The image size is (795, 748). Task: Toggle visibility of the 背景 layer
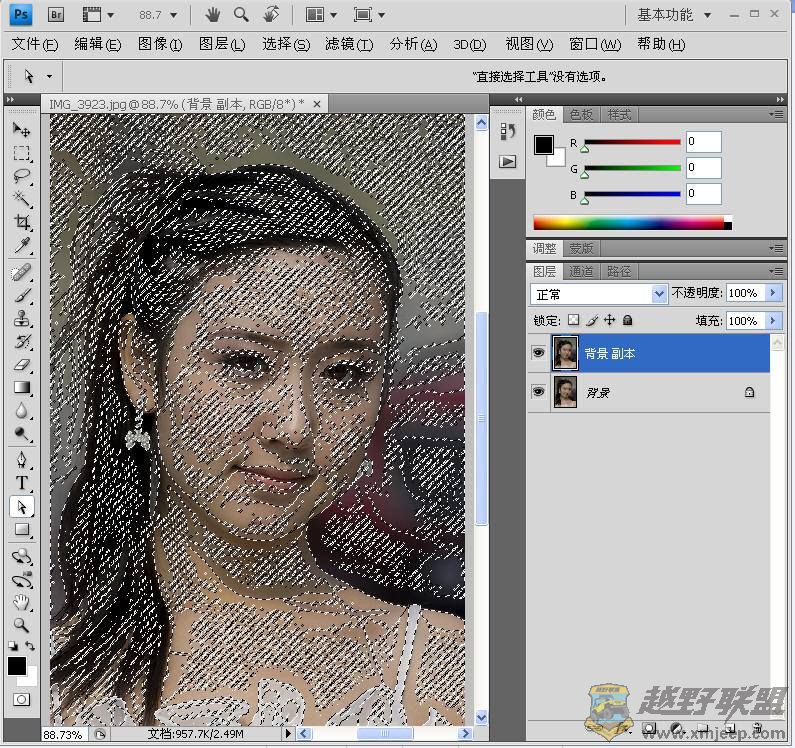(x=539, y=393)
